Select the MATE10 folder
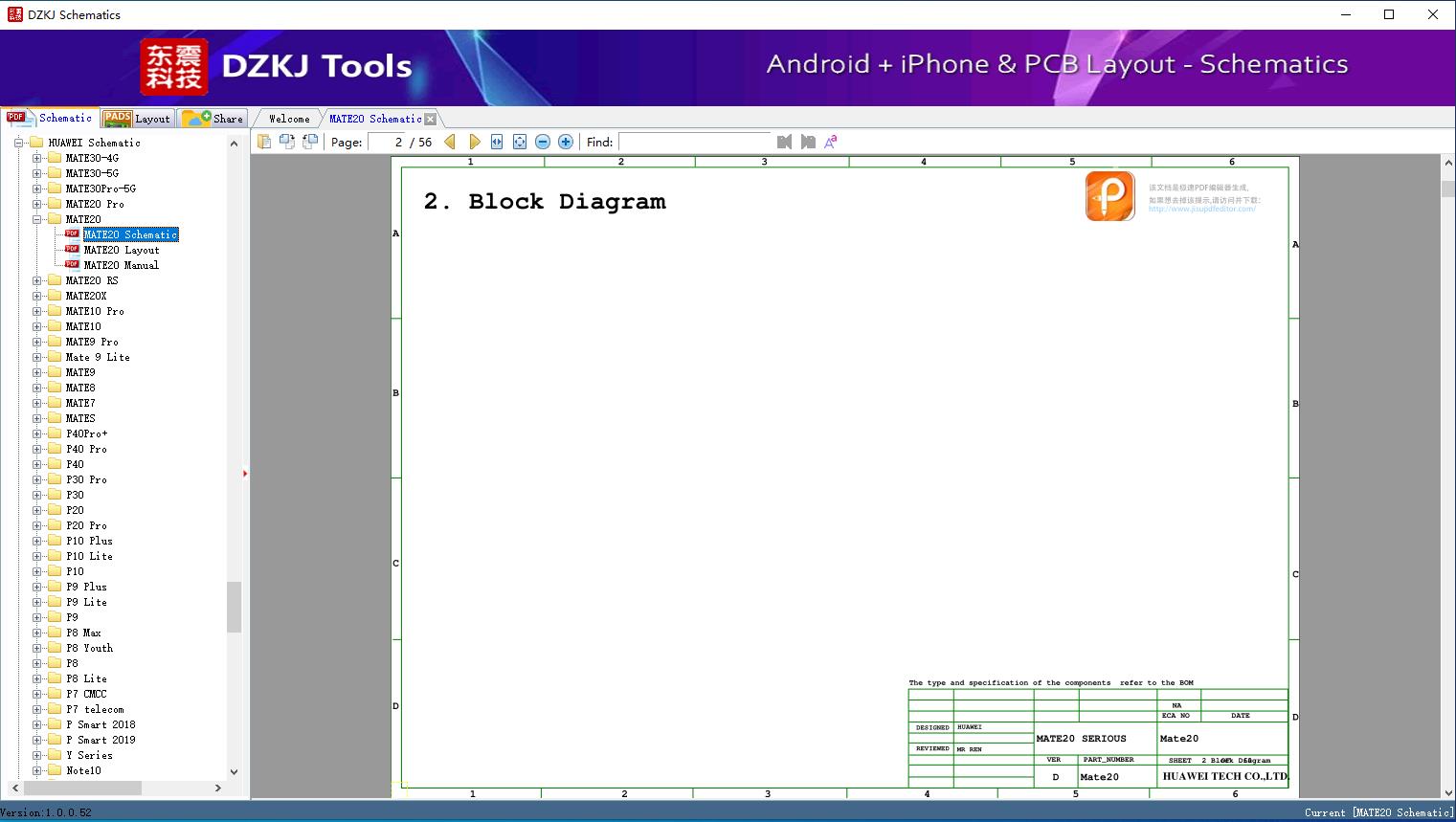 pos(83,326)
